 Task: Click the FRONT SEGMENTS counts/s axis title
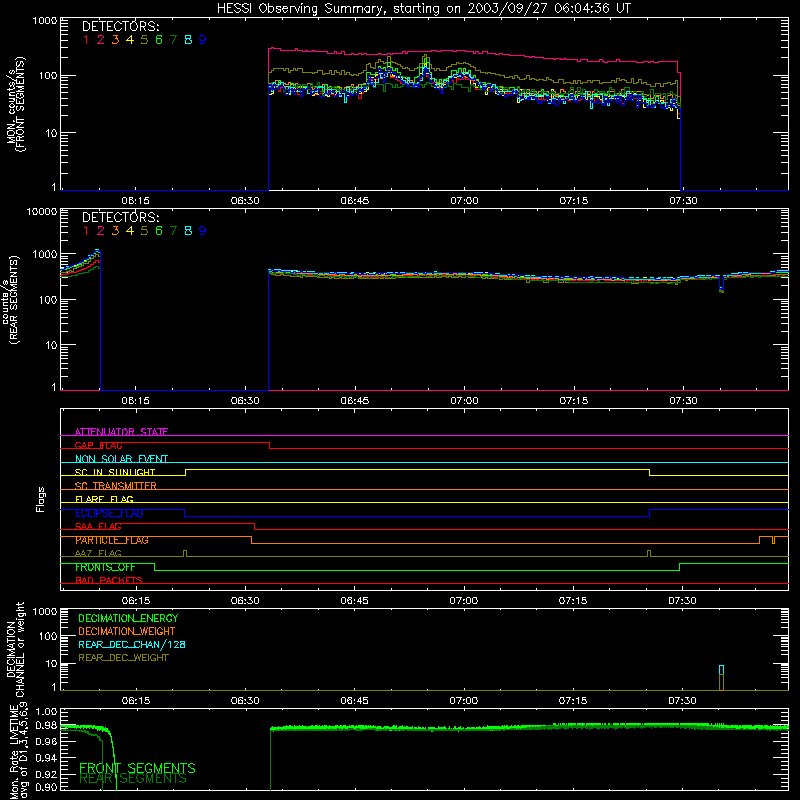pos(15,104)
